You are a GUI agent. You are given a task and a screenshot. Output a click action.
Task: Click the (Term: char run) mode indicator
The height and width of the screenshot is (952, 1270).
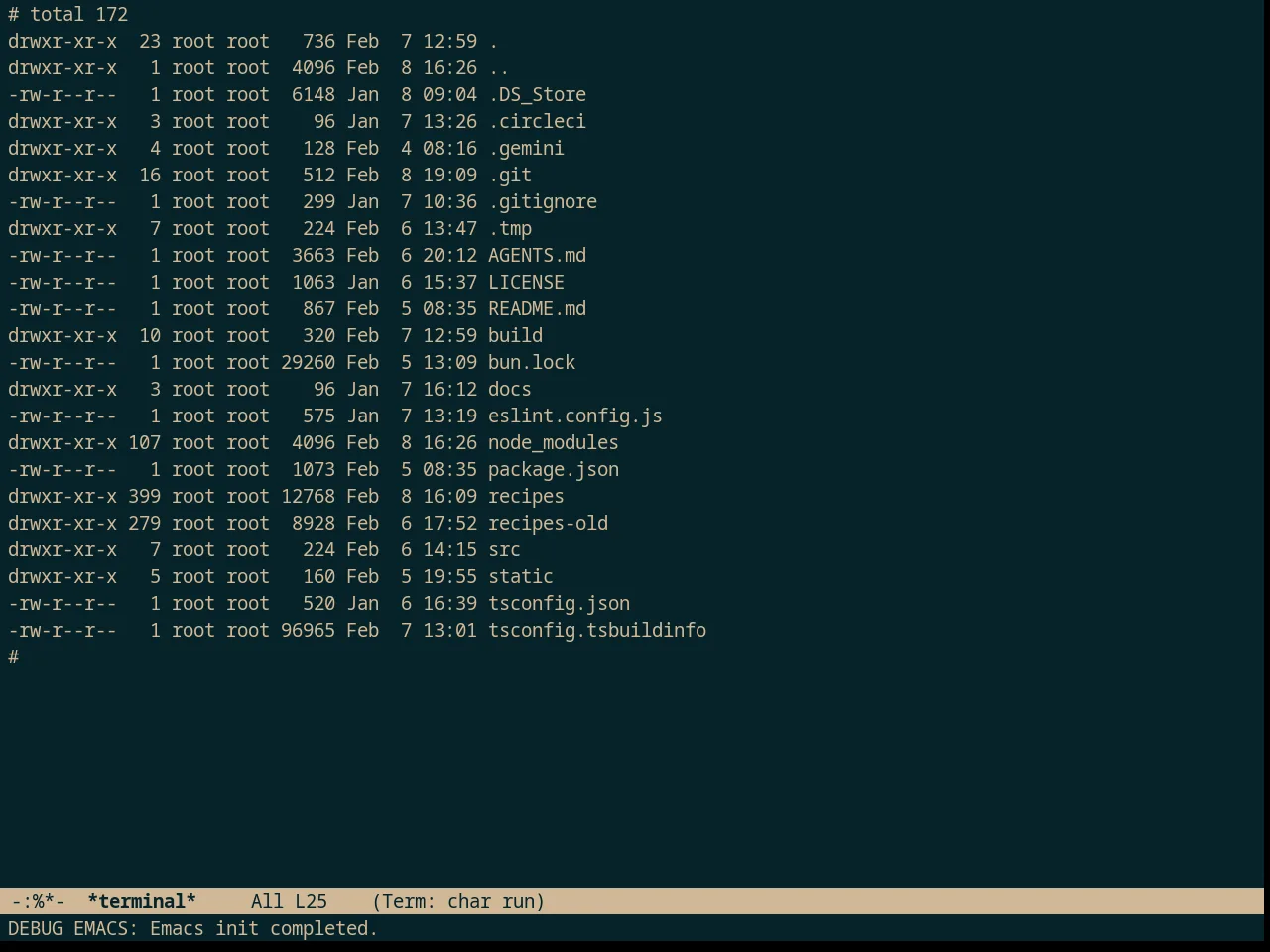[458, 901]
